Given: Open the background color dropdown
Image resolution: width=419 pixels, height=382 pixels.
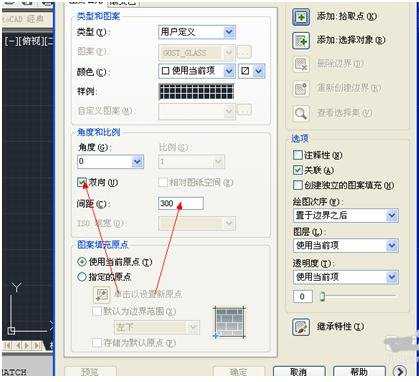Looking at the screenshot, I should (259, 71).
